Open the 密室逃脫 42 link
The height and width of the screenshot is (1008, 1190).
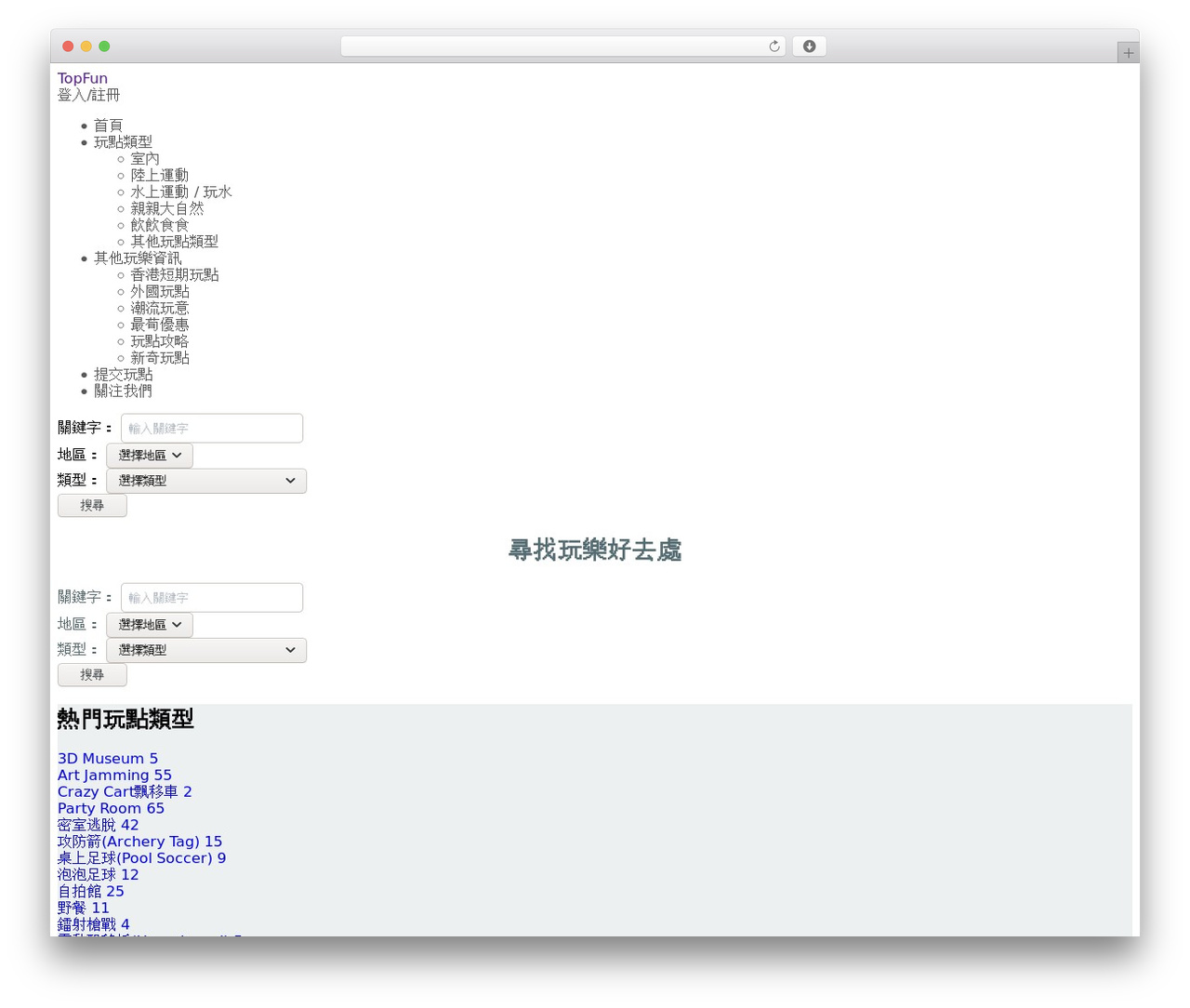pyautogui.click(x=99, y=826)
